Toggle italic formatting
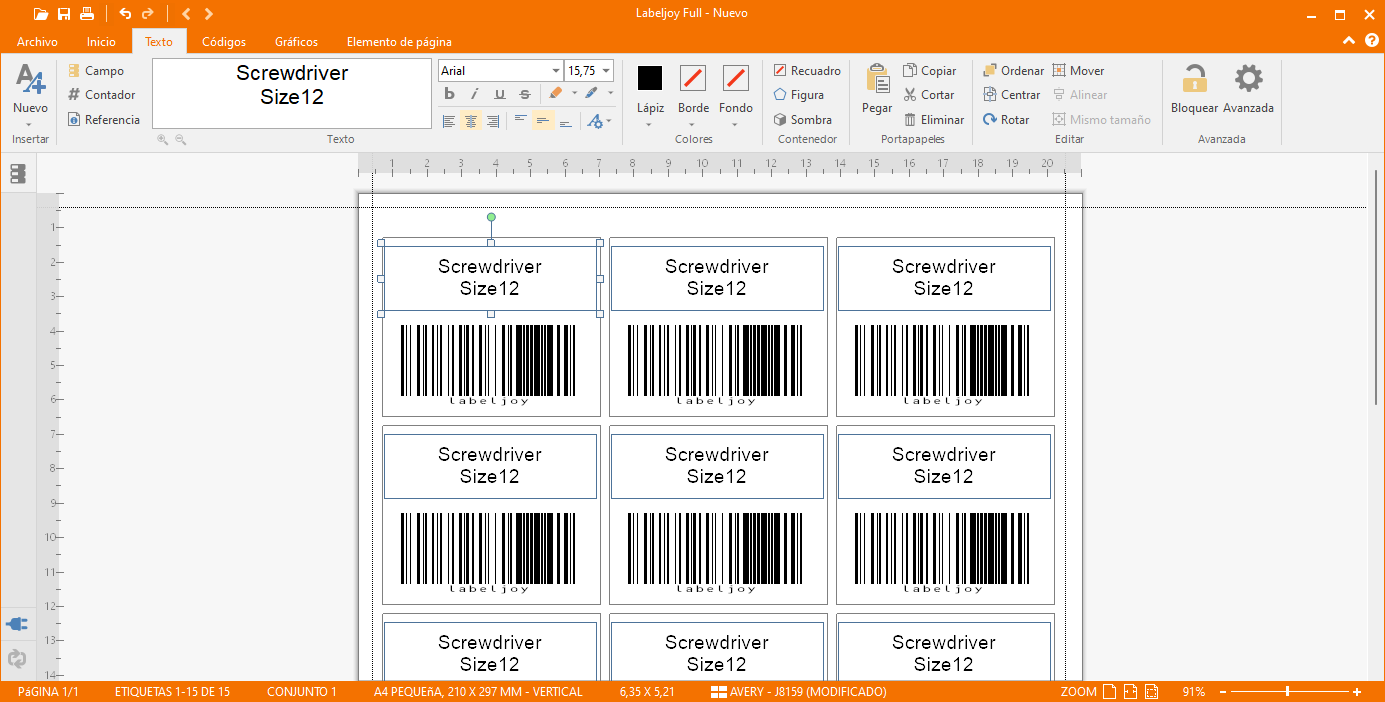 tap(475, 94)
